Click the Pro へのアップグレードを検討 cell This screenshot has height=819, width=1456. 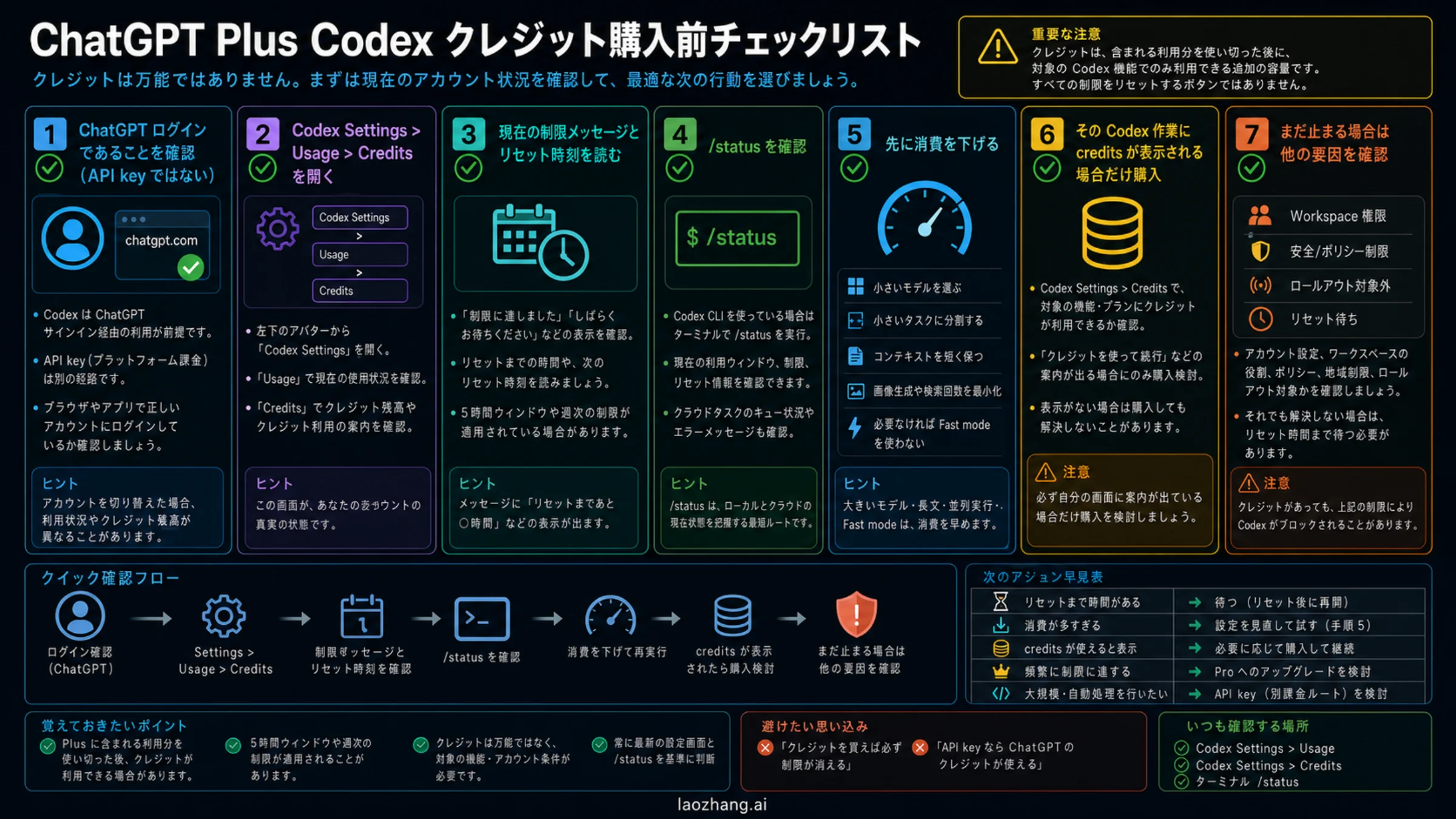tap(1298, 672)
